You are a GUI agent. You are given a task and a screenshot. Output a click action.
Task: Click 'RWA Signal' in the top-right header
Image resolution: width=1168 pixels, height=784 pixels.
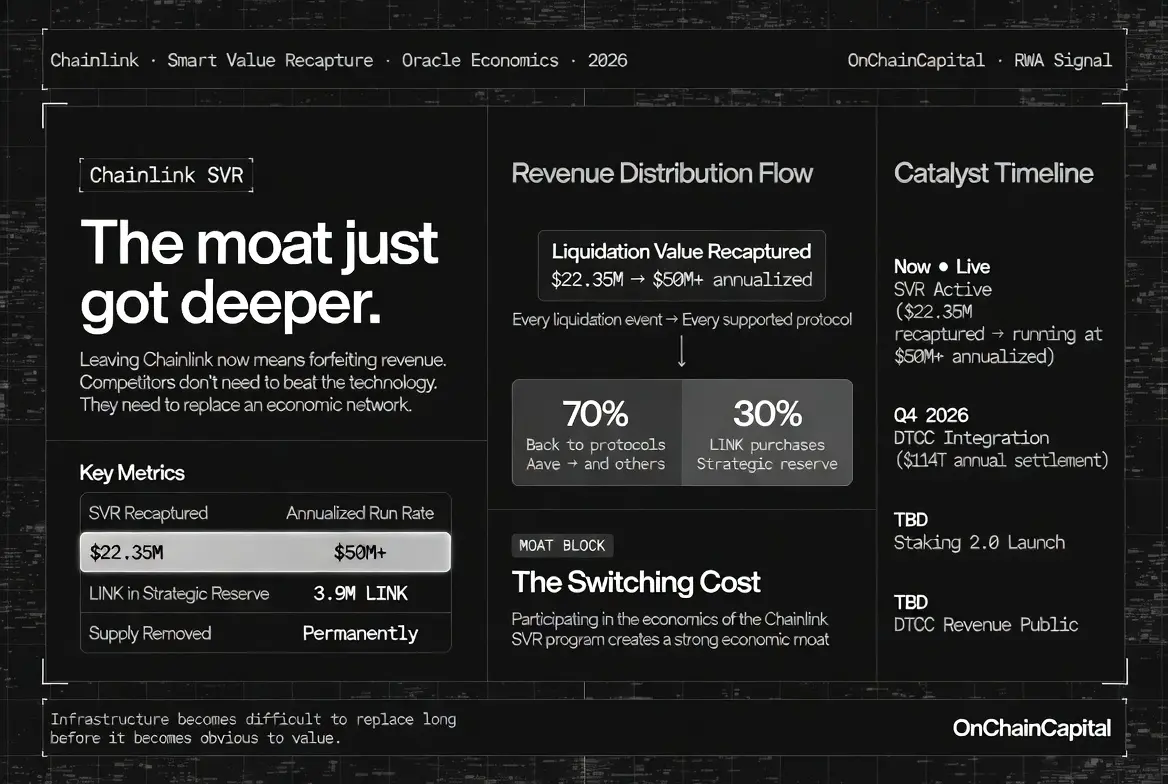1063,60
